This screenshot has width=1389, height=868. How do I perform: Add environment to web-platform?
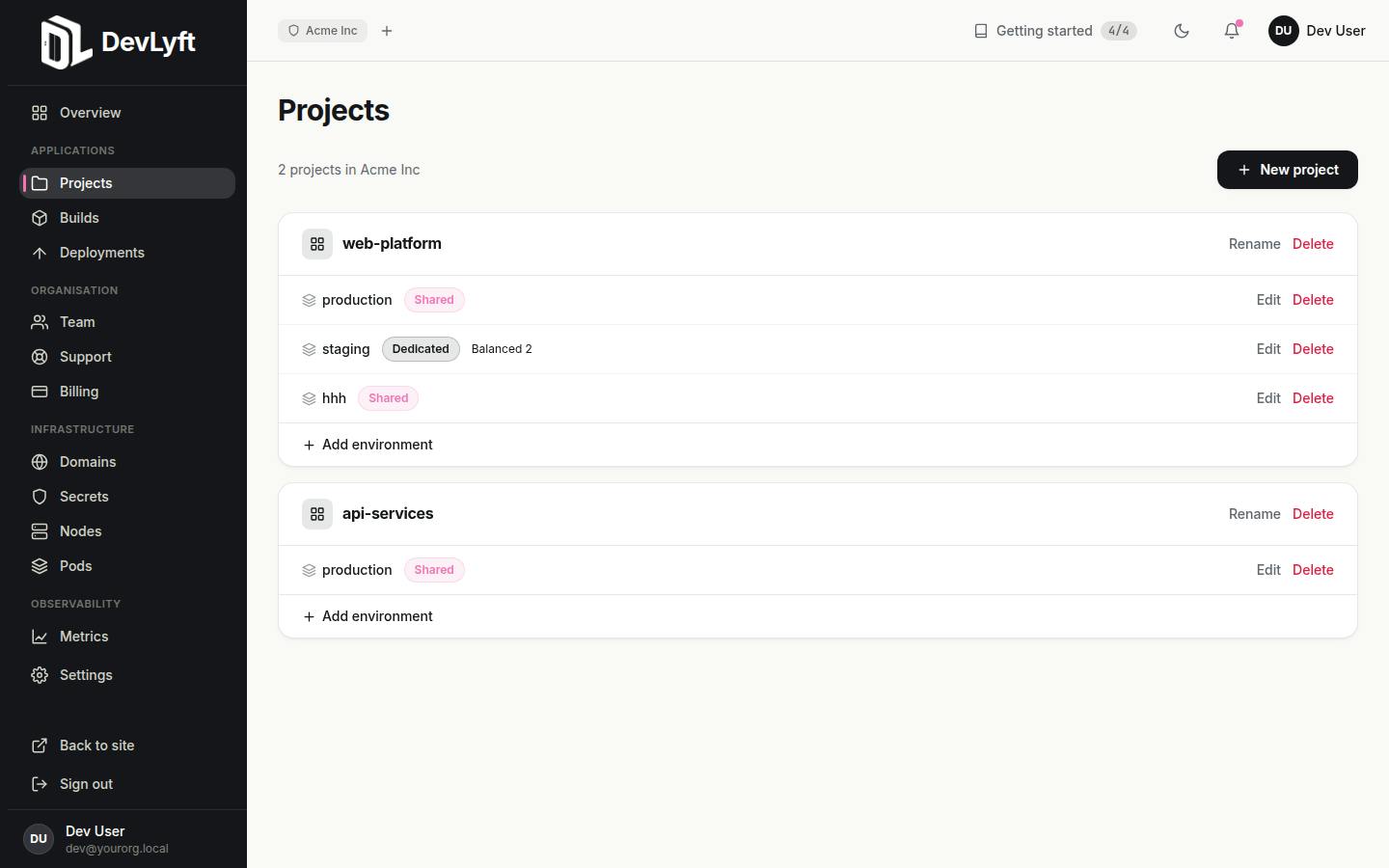368,445
